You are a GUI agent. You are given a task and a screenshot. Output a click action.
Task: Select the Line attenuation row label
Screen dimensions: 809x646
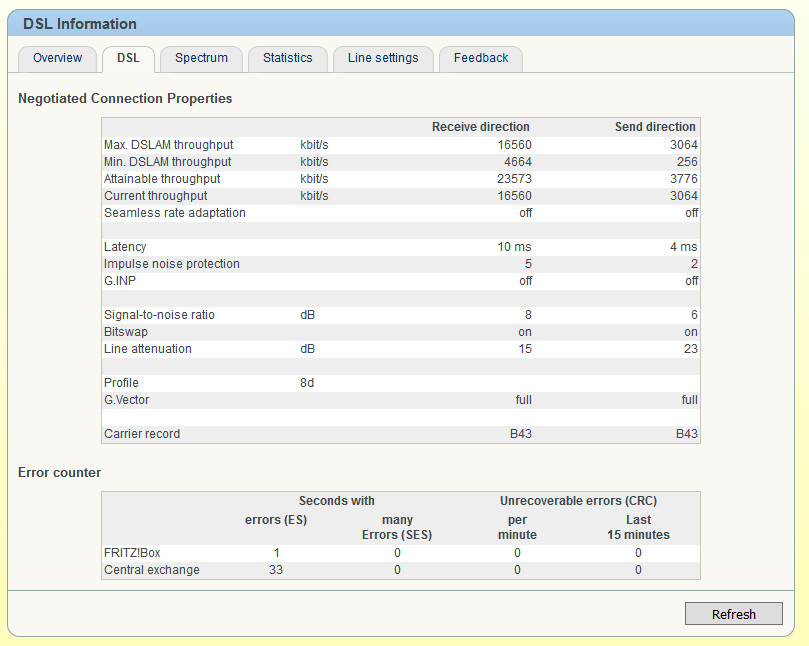coord(148,349)
